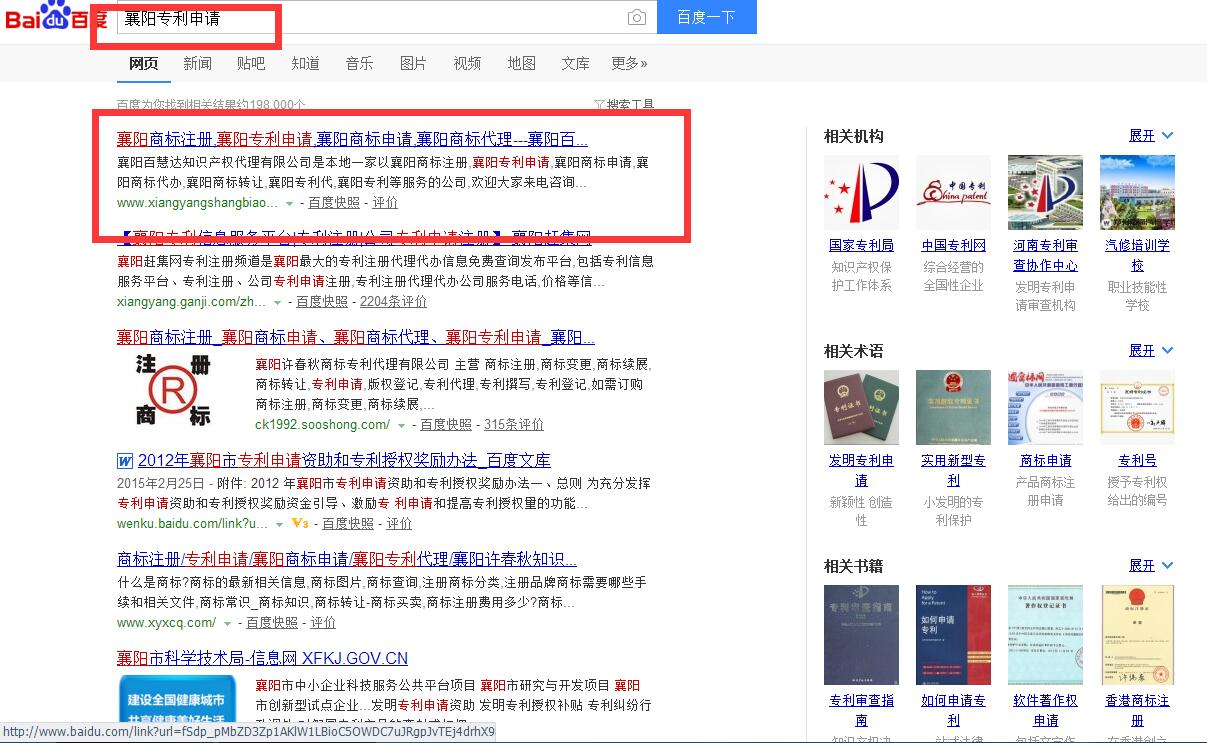The image size is (1207, 743).
Task: Click 专利审查指南 book cover
Action: pos(861,635)
